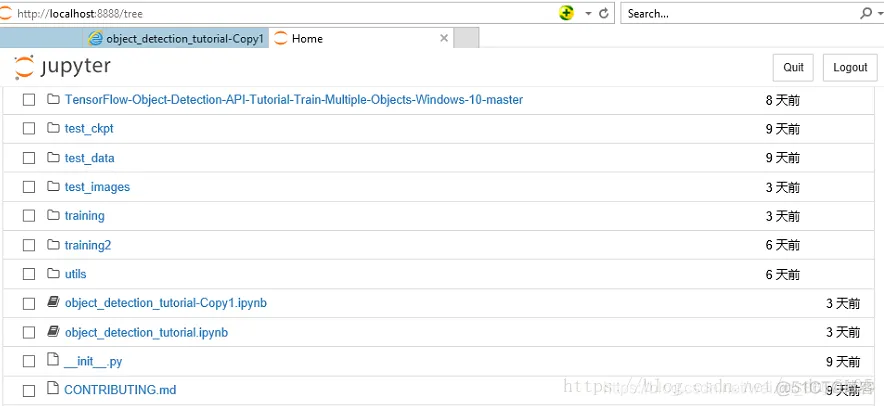Click '6 天前' timestamp of utils
The height and width of the screenshot is (406, 884).
(x=783, y=275)
